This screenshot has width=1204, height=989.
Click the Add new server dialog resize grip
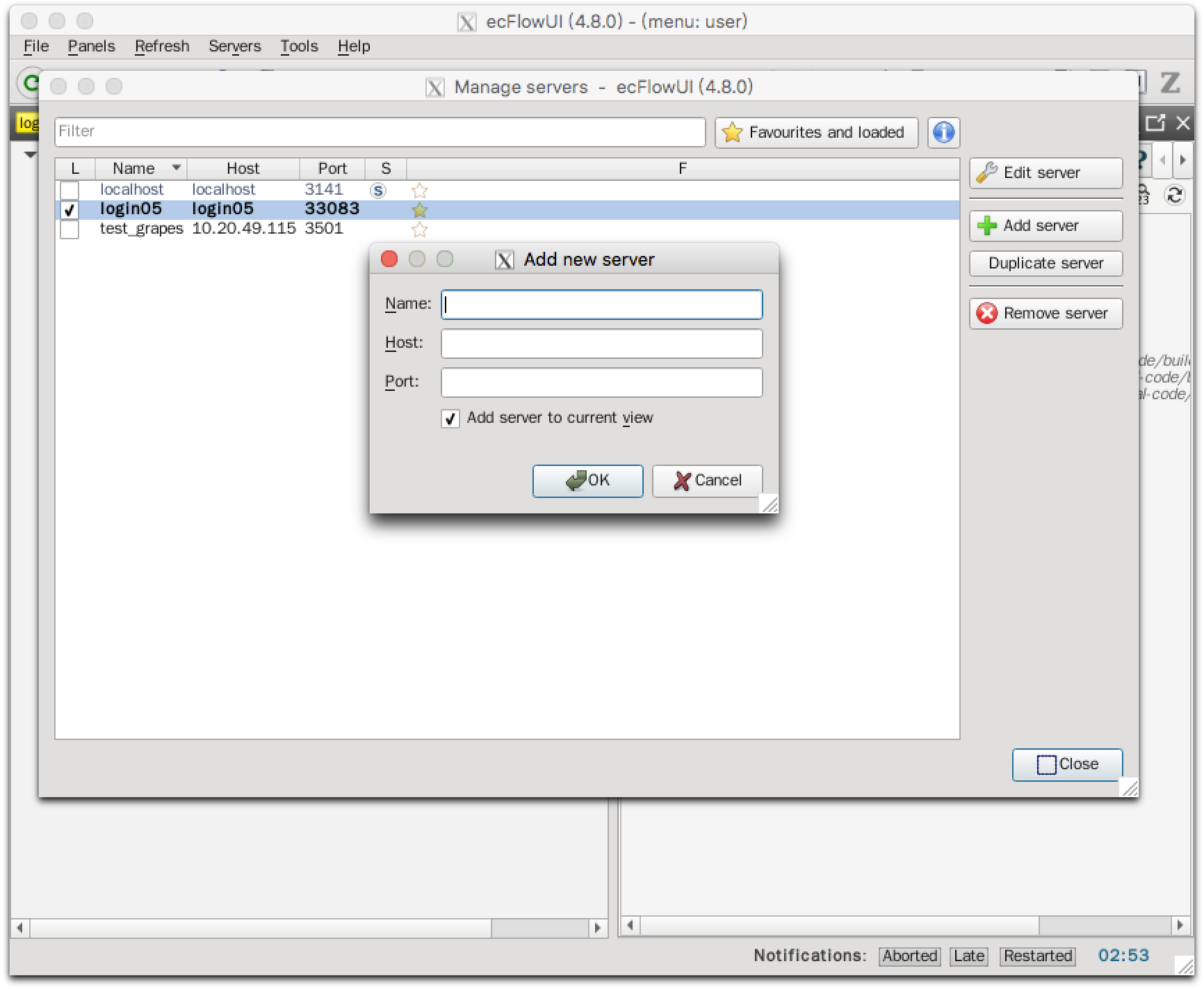point(770,505)
